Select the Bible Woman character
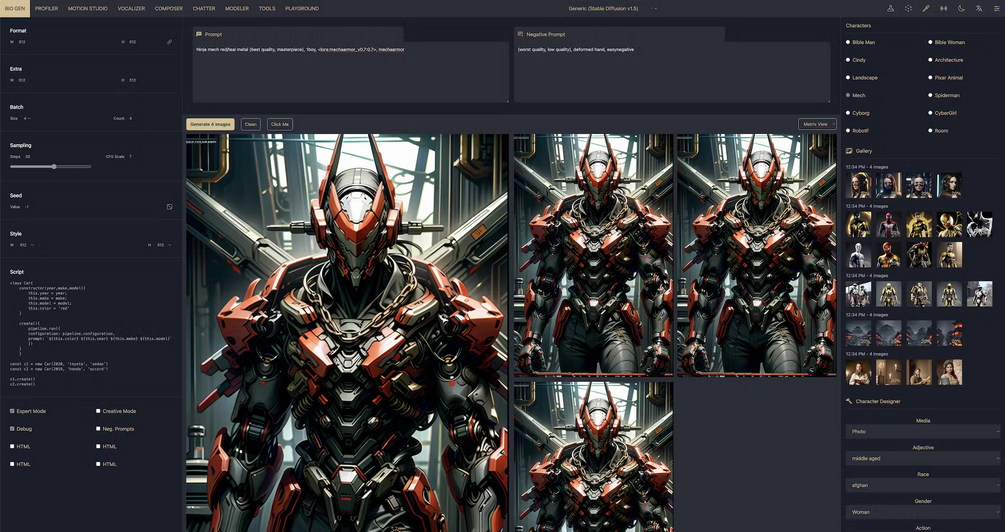The height and width of the screenshot is (532, 1005). [x=946, y=42]
